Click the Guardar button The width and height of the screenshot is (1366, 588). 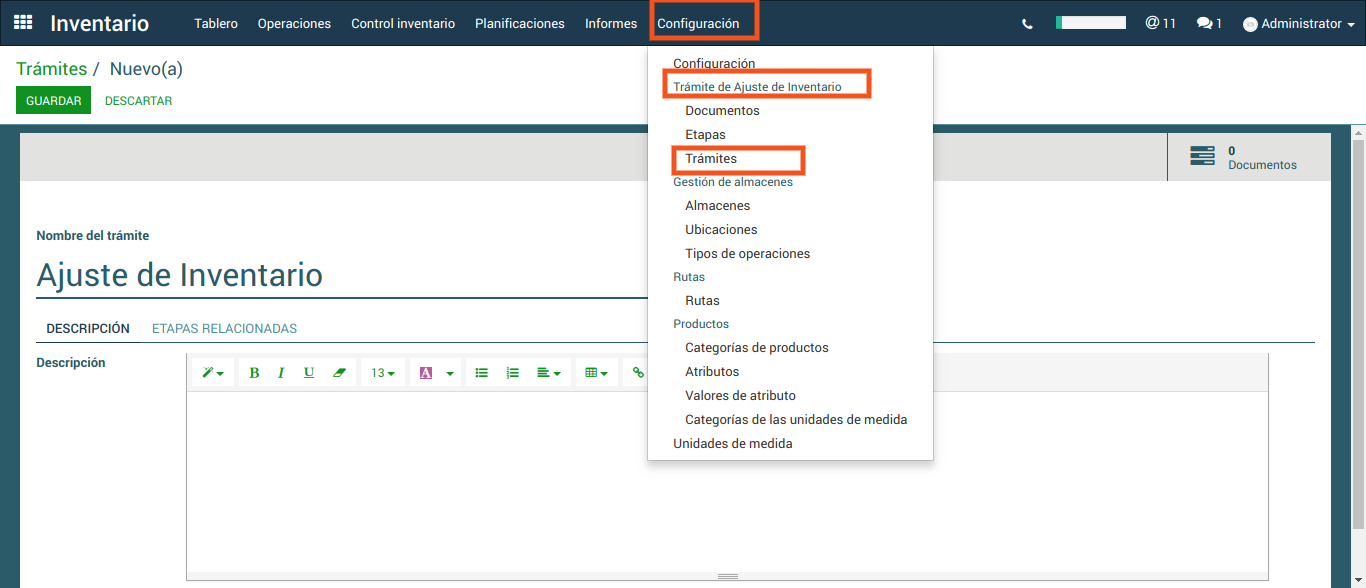point(53,101)
